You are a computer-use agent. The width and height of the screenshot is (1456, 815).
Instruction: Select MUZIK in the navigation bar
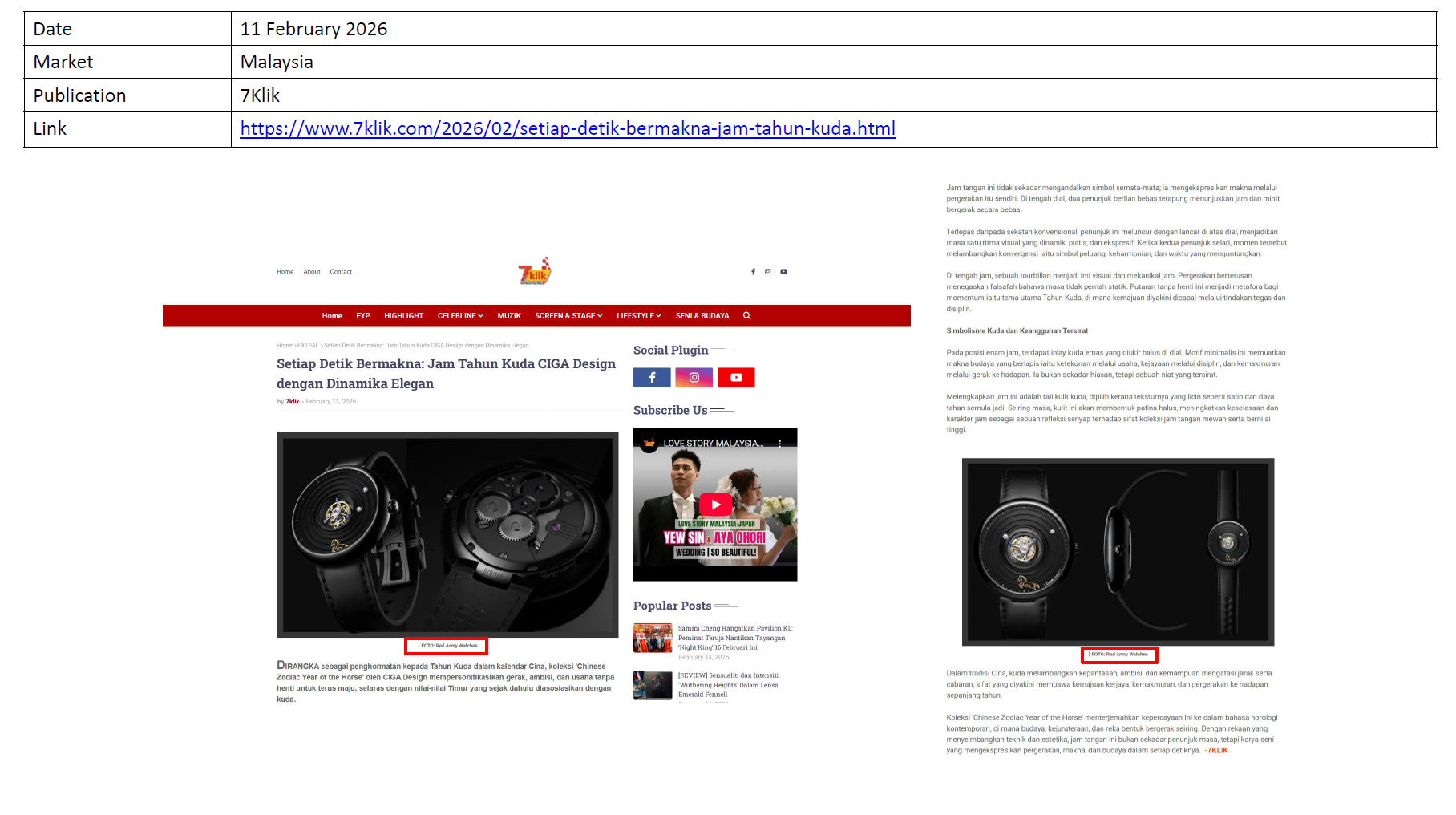[x=509, y=316]
